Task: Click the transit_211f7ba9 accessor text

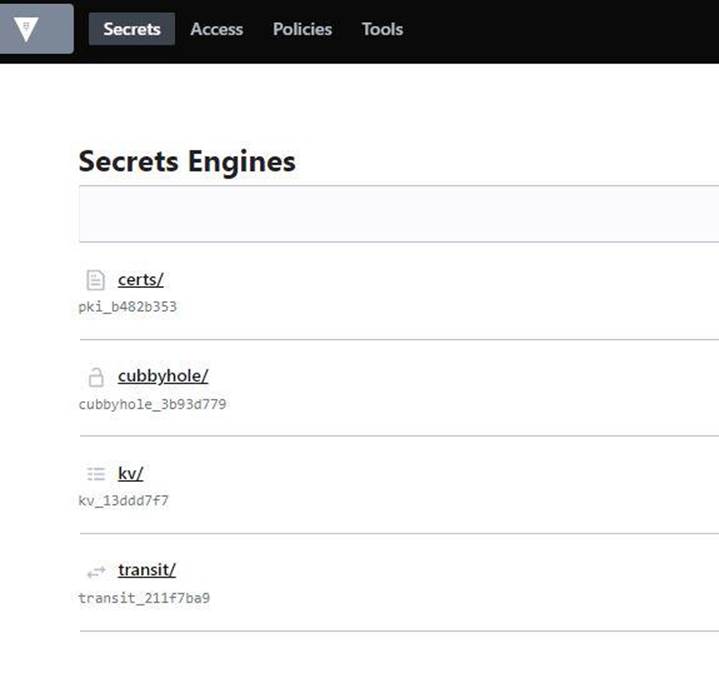Action: coord(143,598)
